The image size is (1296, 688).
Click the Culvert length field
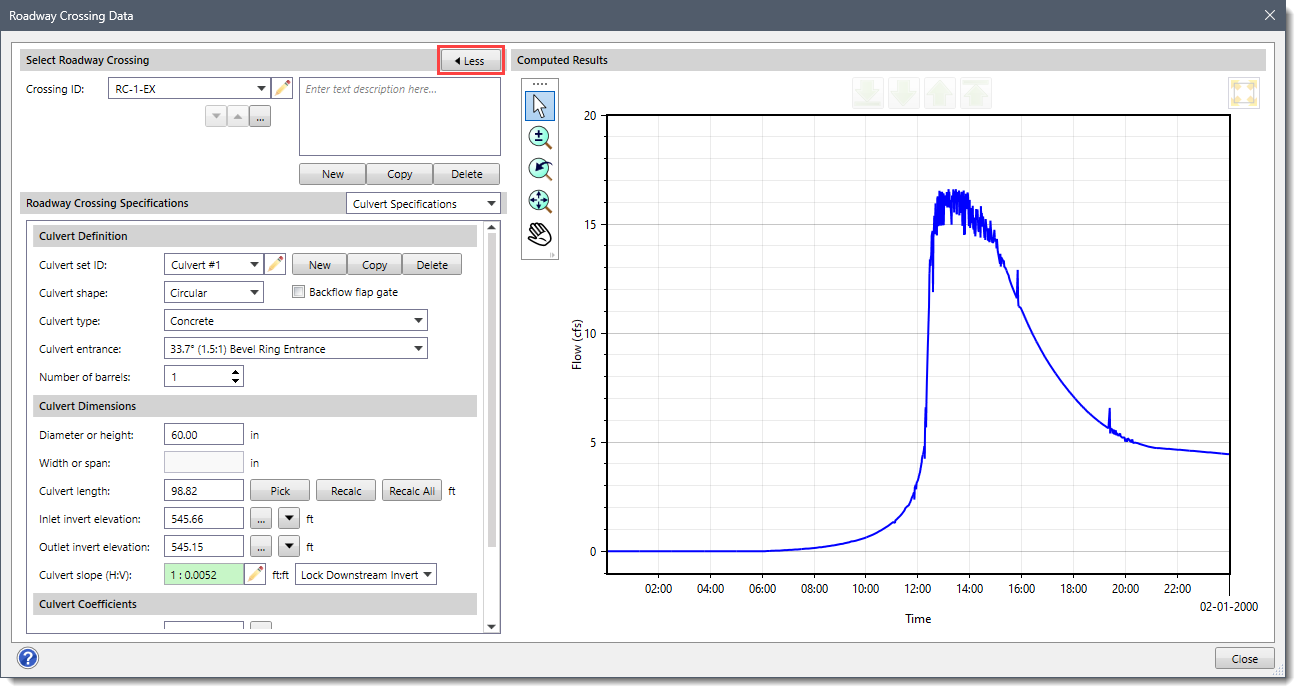click(x=204, y=491)
